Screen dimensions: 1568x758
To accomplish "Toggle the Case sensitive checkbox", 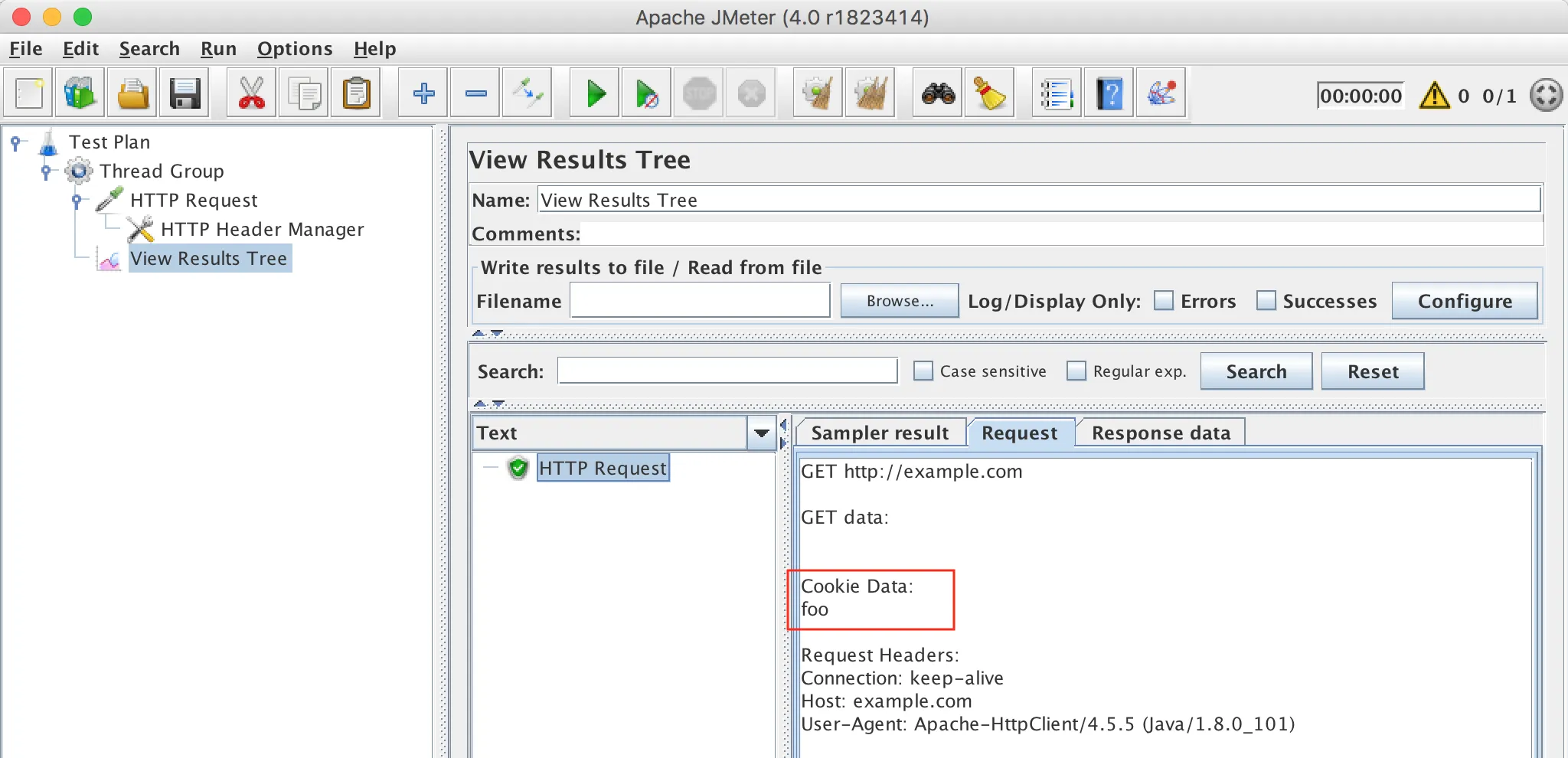I will click(923, 371).
